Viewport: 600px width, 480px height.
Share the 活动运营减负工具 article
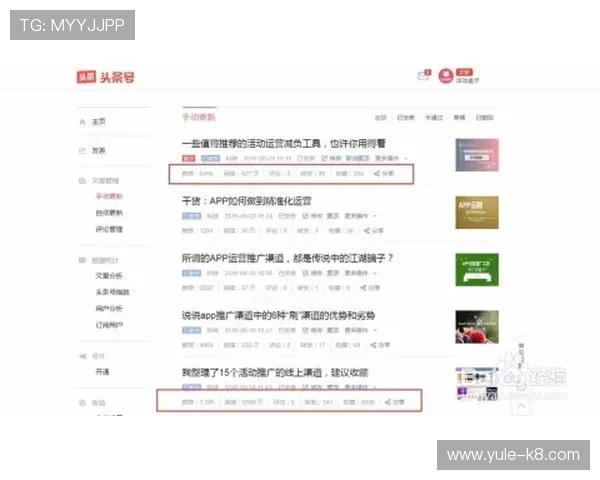tap(384, 173)
